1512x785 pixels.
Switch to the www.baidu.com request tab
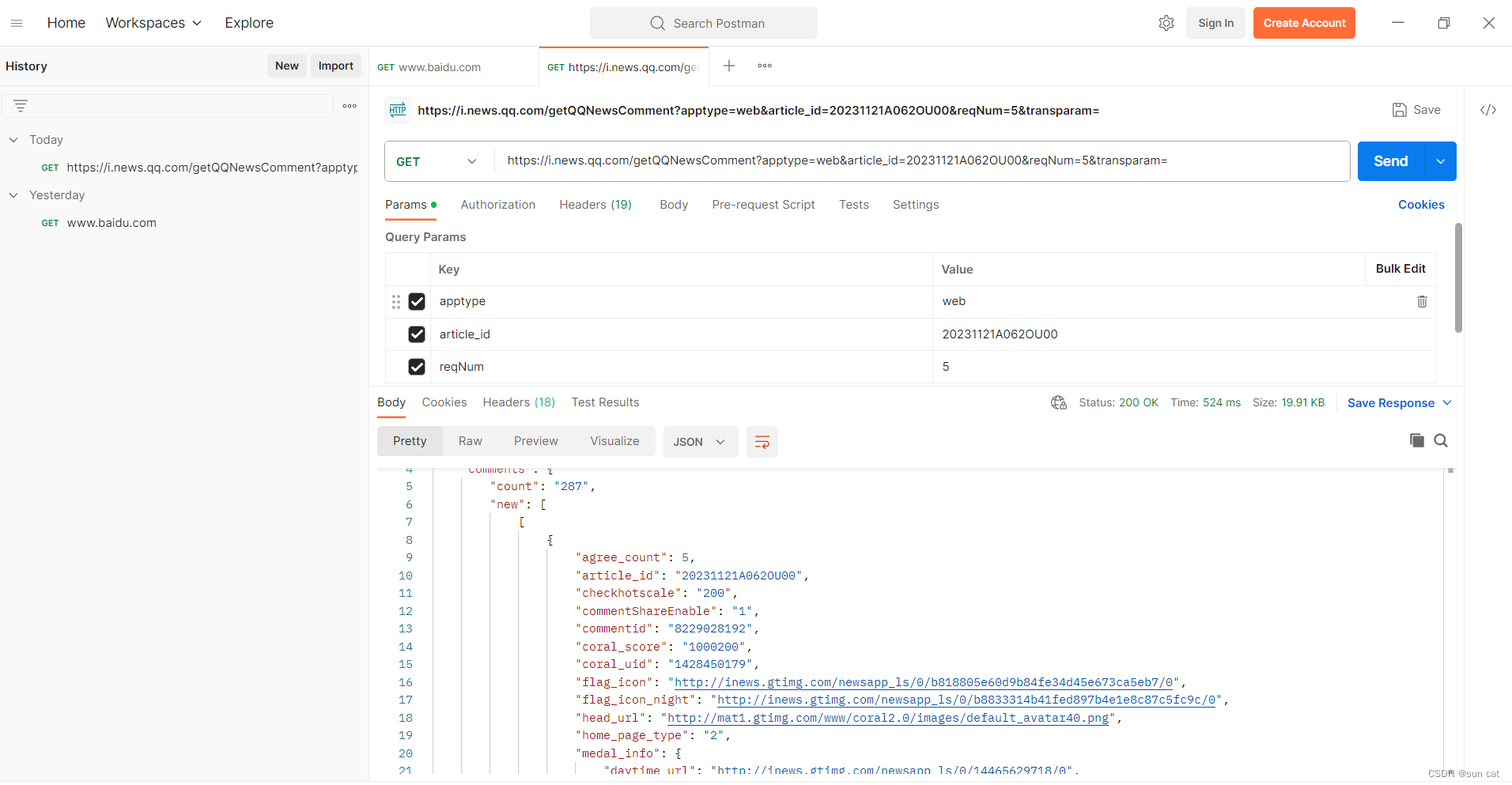453,66
